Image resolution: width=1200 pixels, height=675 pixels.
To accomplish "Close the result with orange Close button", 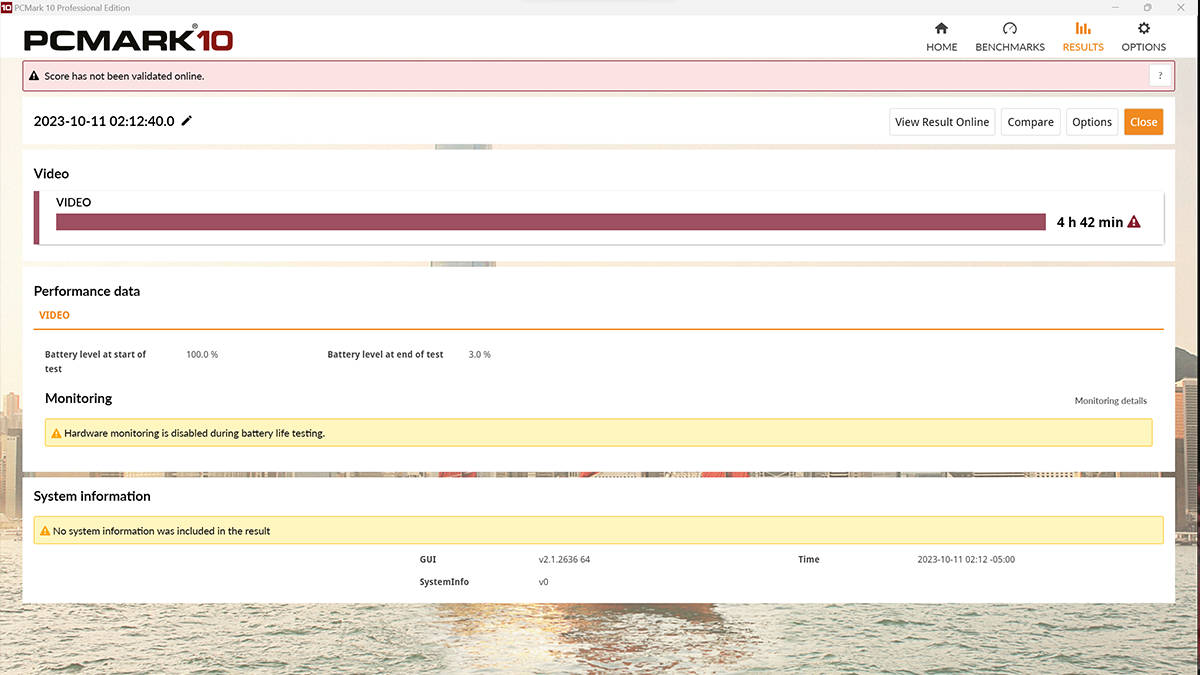I will point(1143,122).
